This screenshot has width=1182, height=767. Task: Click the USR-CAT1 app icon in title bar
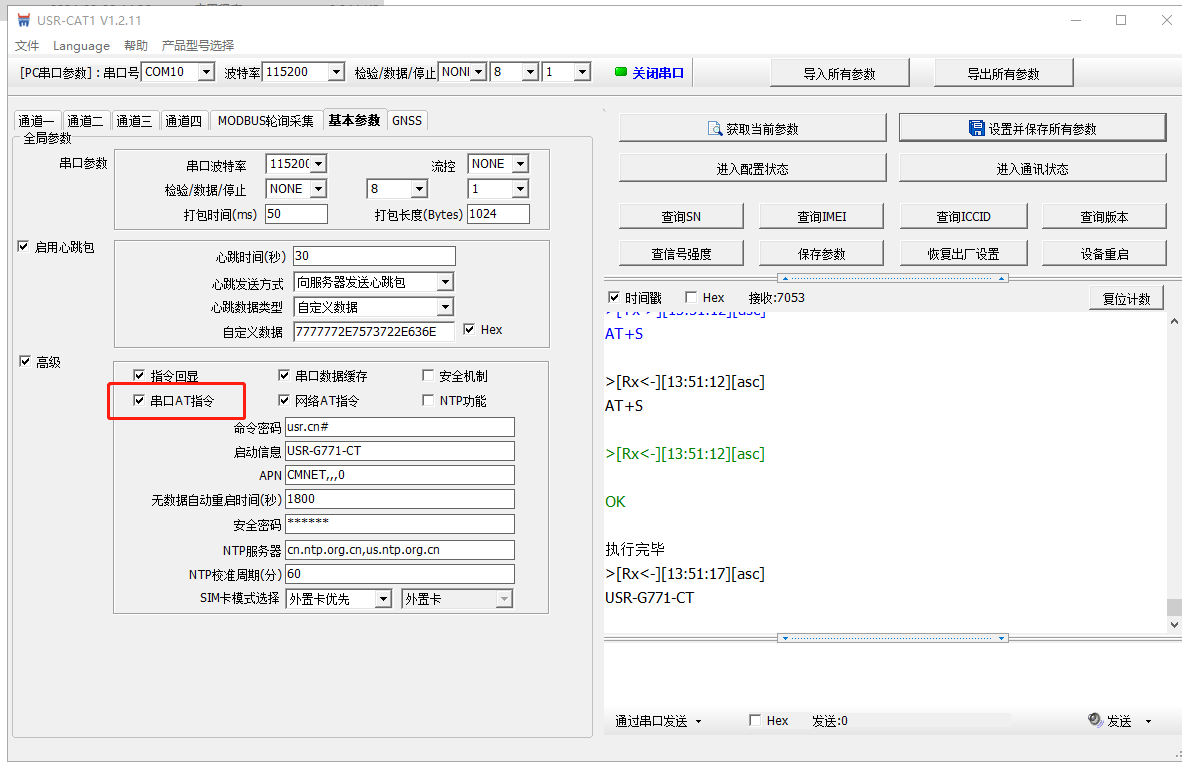tap(23, 20)
